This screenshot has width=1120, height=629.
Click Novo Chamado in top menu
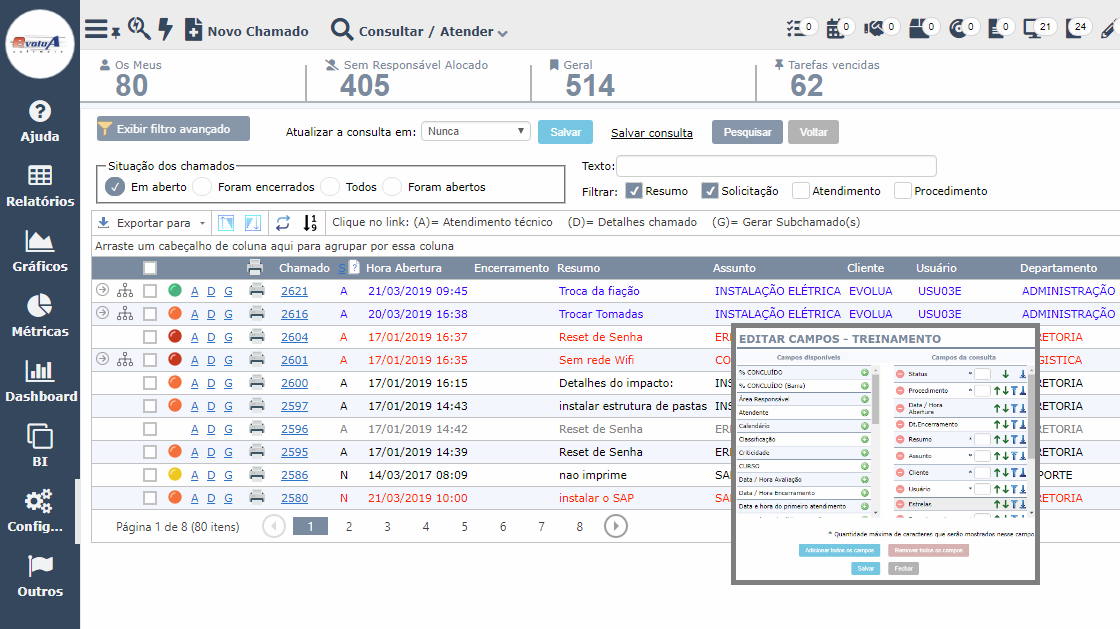coord(247,31)
